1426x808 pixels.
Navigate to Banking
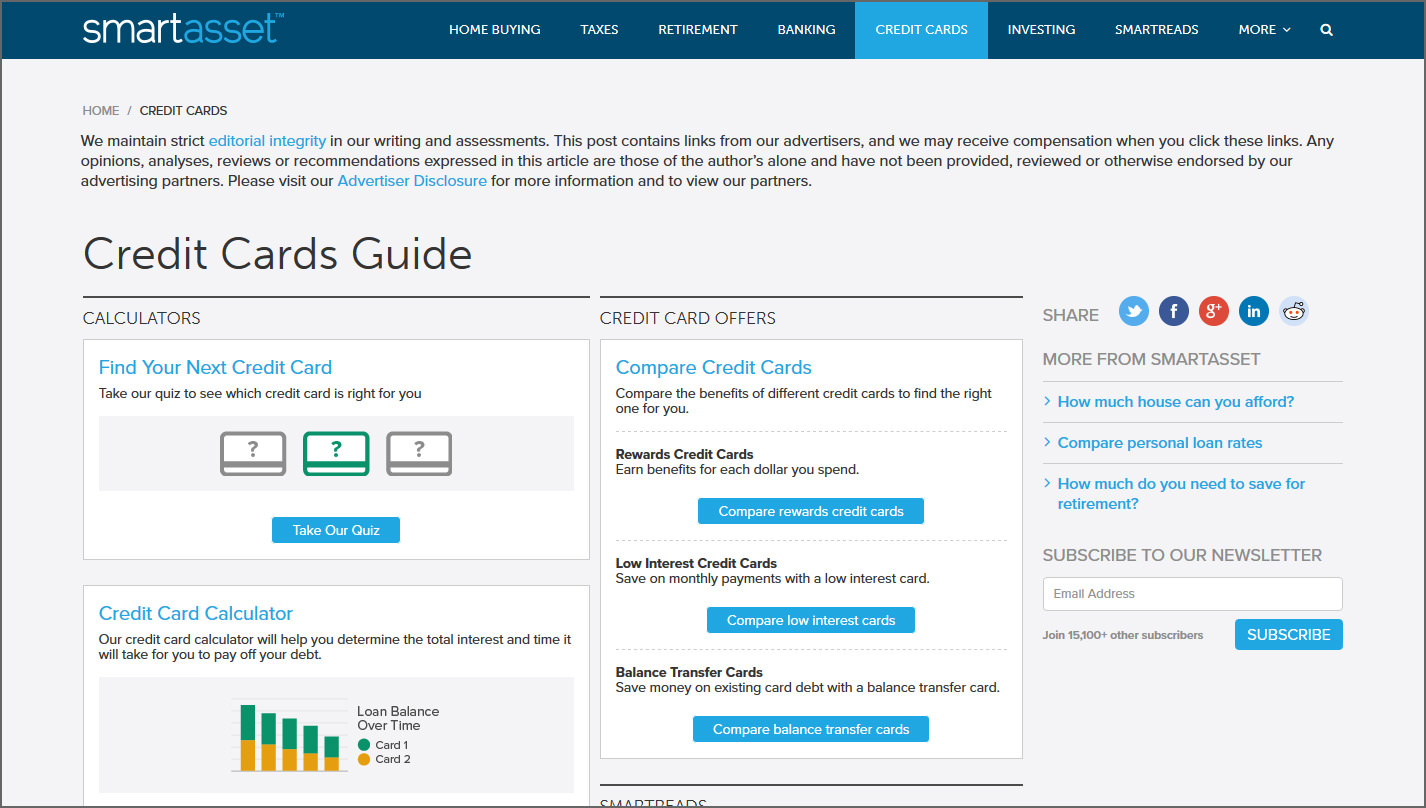tap(806, 30)
